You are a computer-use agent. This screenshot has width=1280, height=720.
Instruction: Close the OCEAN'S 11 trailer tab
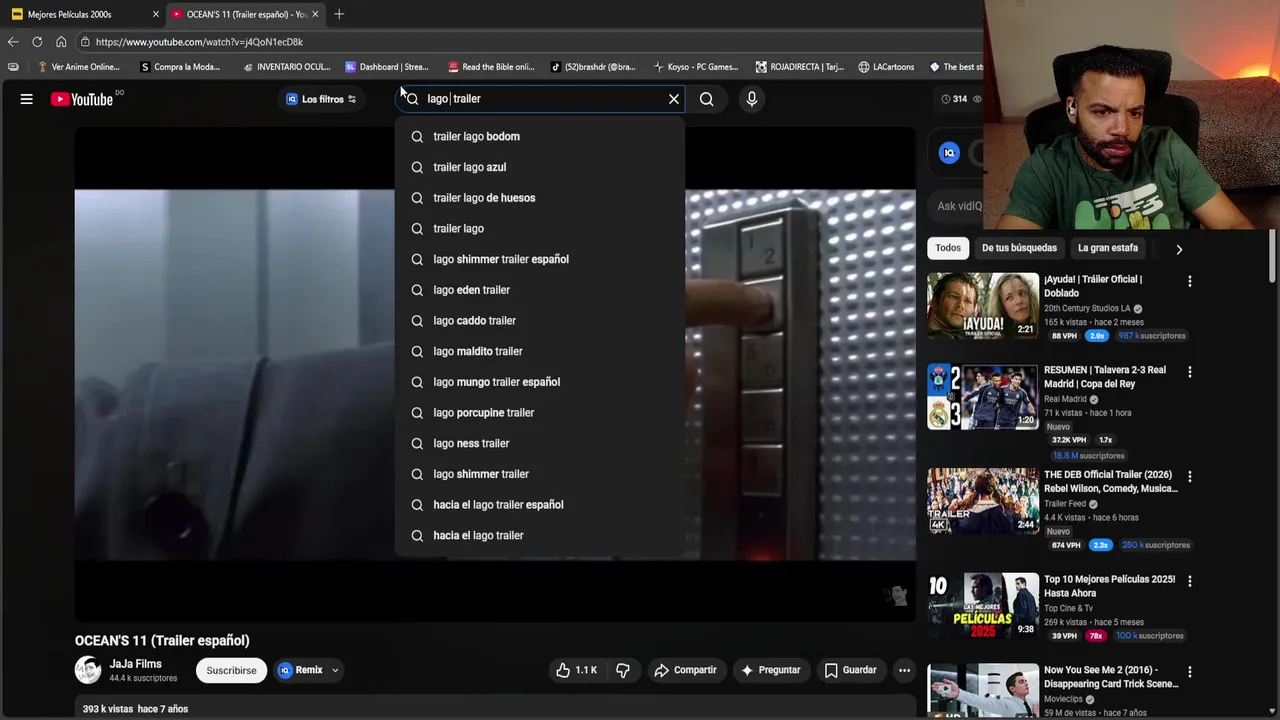(315, 14)
